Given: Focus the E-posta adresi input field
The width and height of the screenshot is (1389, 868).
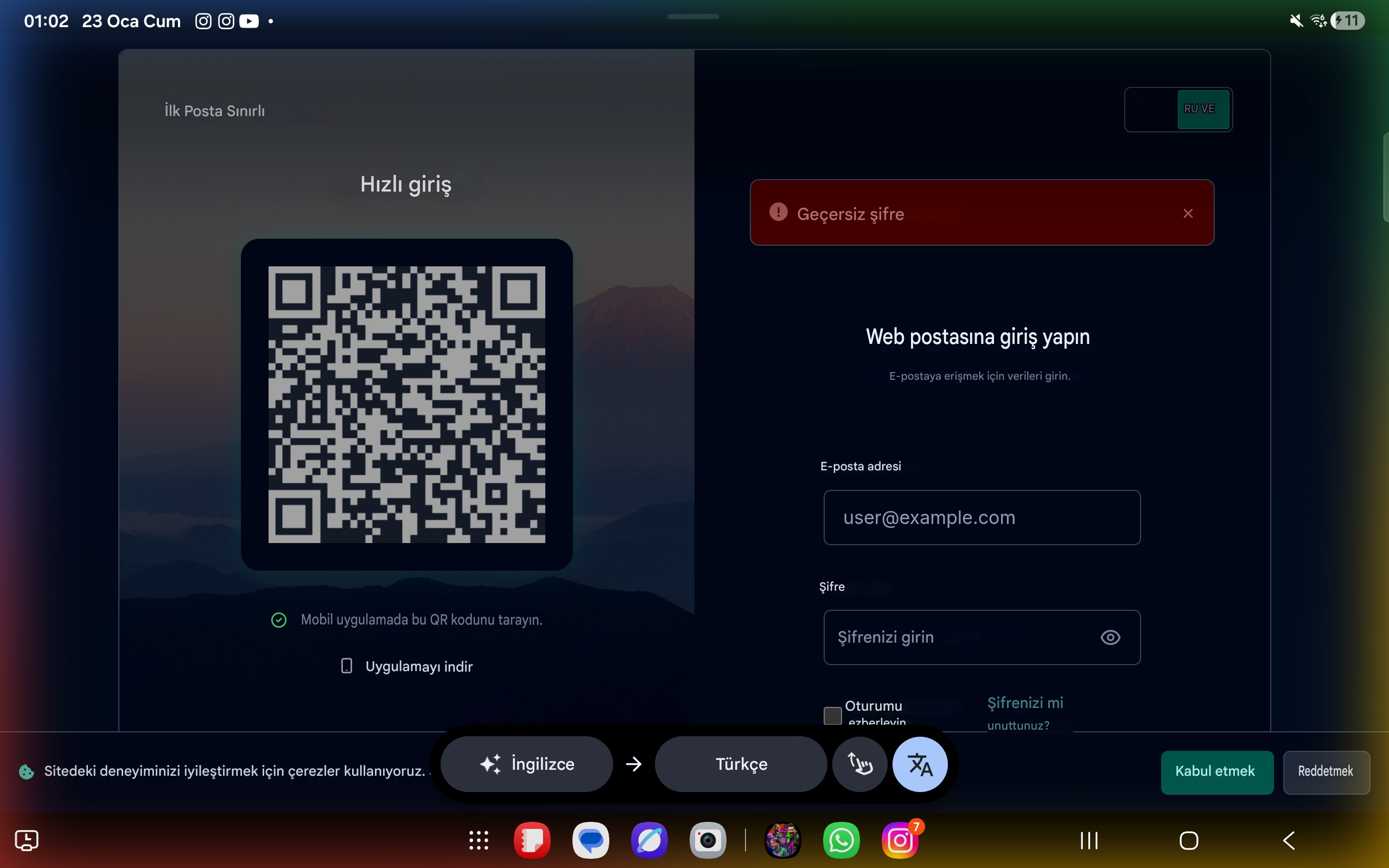Looking at the screenshot, I should tap(982, 517).
